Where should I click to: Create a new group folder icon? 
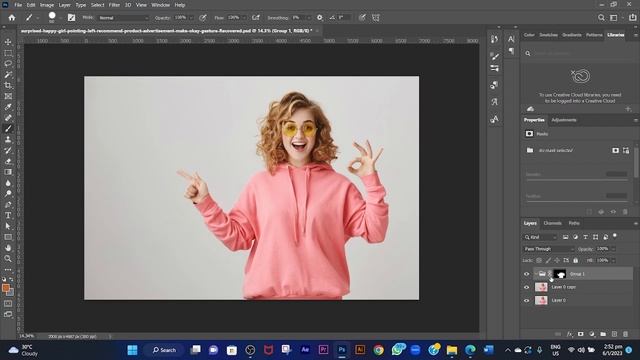[603, 334]
